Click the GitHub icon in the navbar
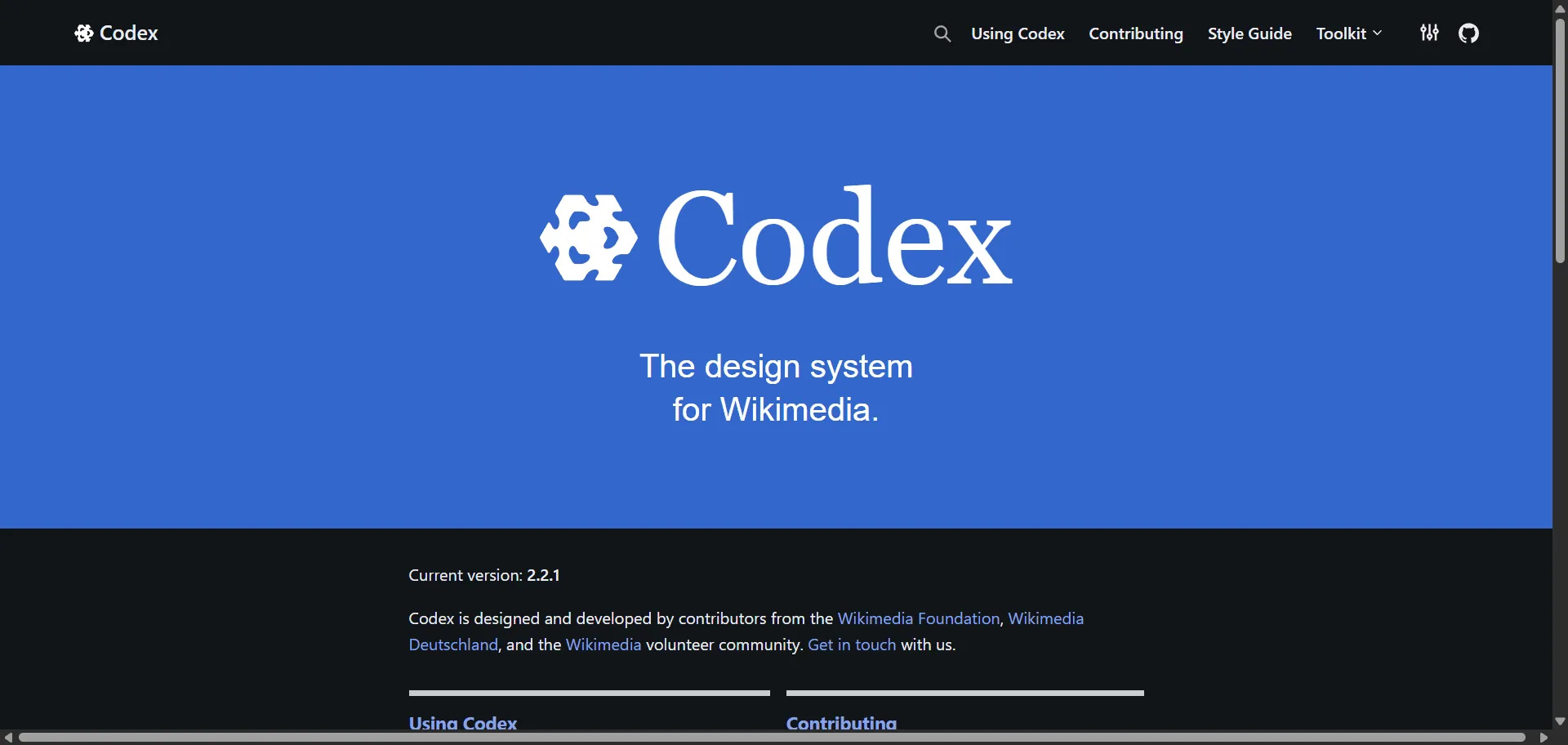Screen dimensions: 1568x745 1468,33
